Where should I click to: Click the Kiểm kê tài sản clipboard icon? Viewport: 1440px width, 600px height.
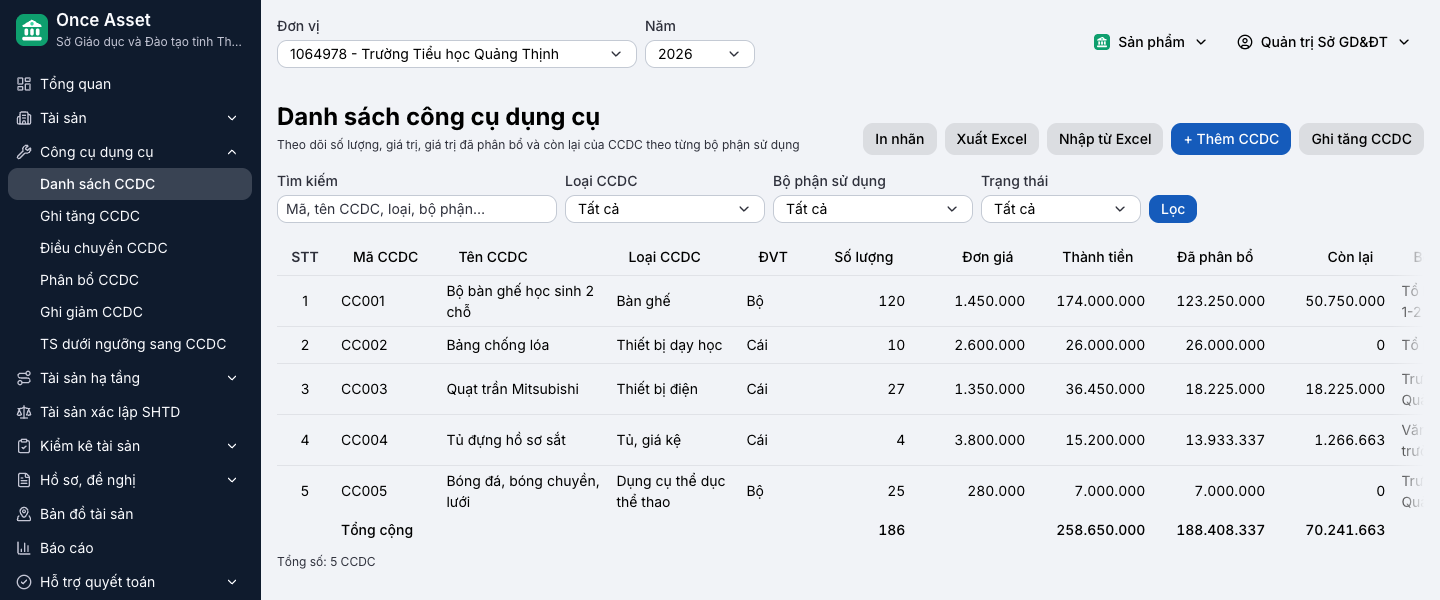click(x=24, y=446)
